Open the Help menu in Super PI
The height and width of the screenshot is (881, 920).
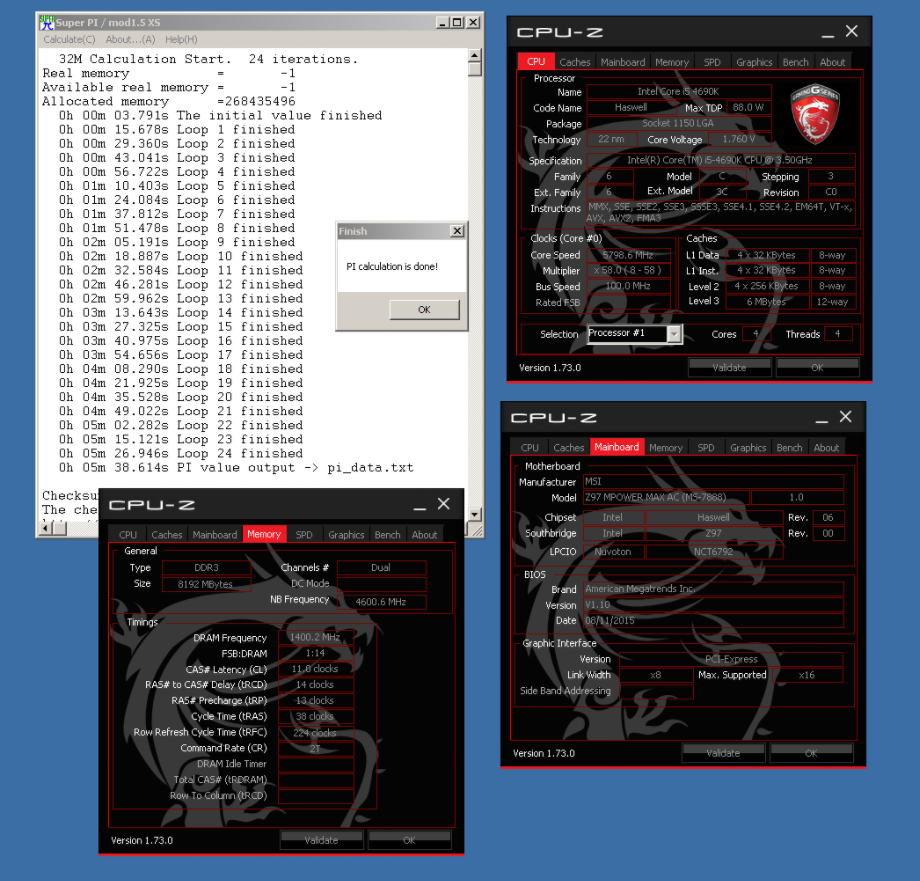tap(181, 40)
